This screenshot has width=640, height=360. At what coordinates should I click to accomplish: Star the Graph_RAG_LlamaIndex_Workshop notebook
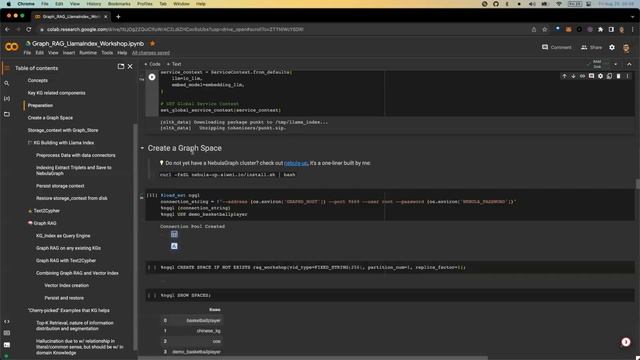pyautogui.click(x=153, y=43)
